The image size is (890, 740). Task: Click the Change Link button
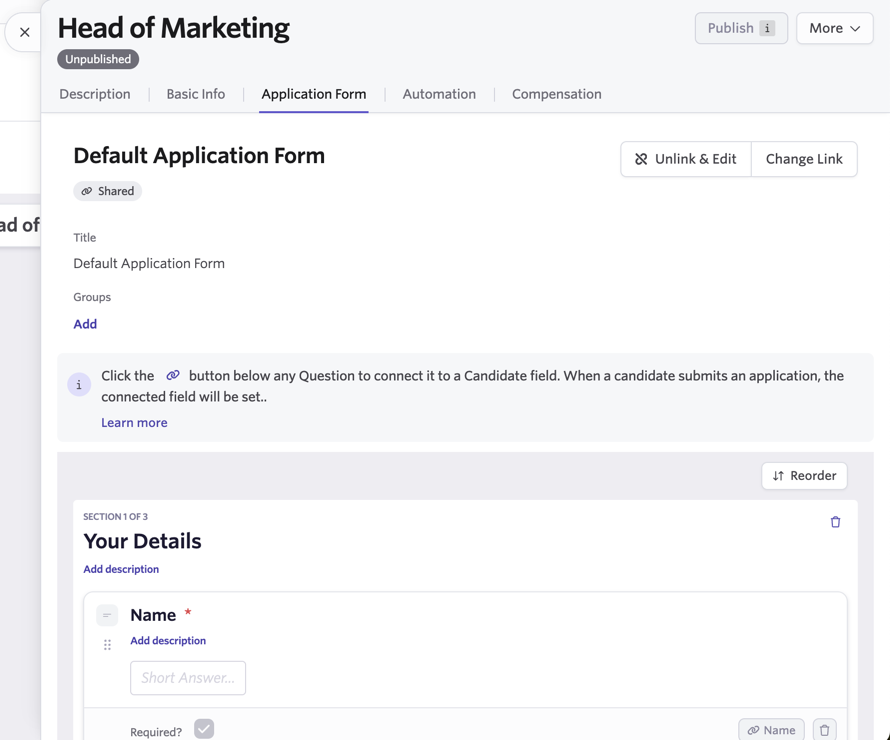[804, 159]
